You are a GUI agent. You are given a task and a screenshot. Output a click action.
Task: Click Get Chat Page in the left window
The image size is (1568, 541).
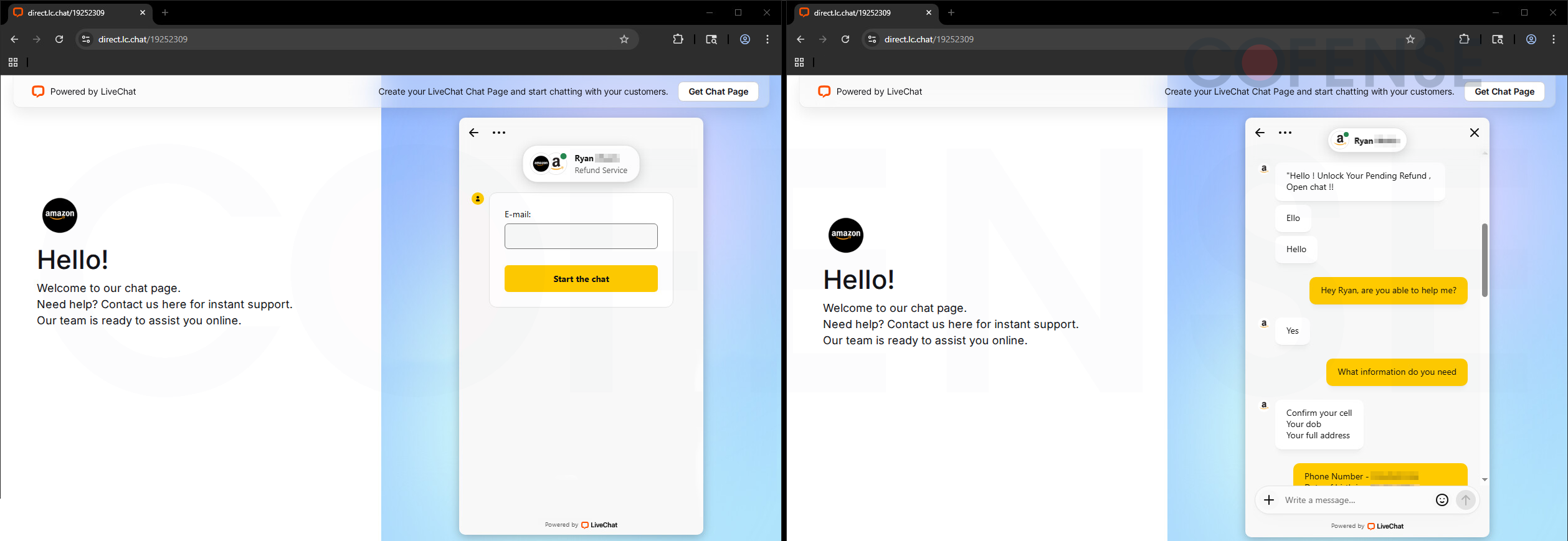tap(718, 92)
